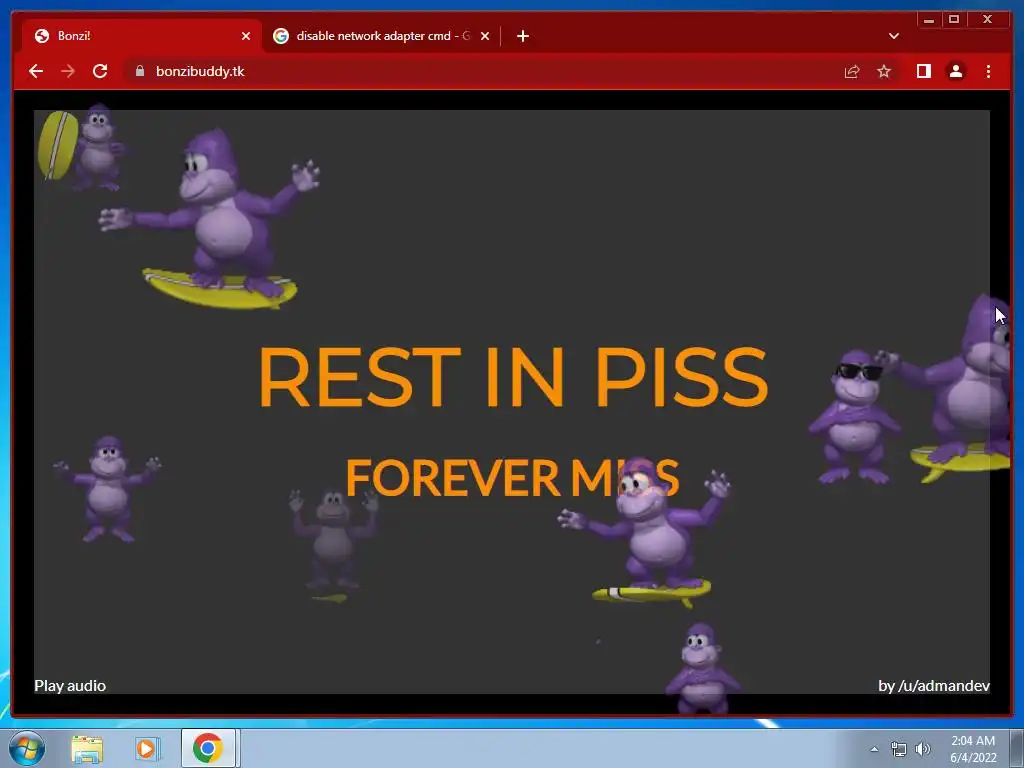Screen dimensions: 1024x768
Task: Open the Chrome side panel icon
Action: (x=923, y=71)
